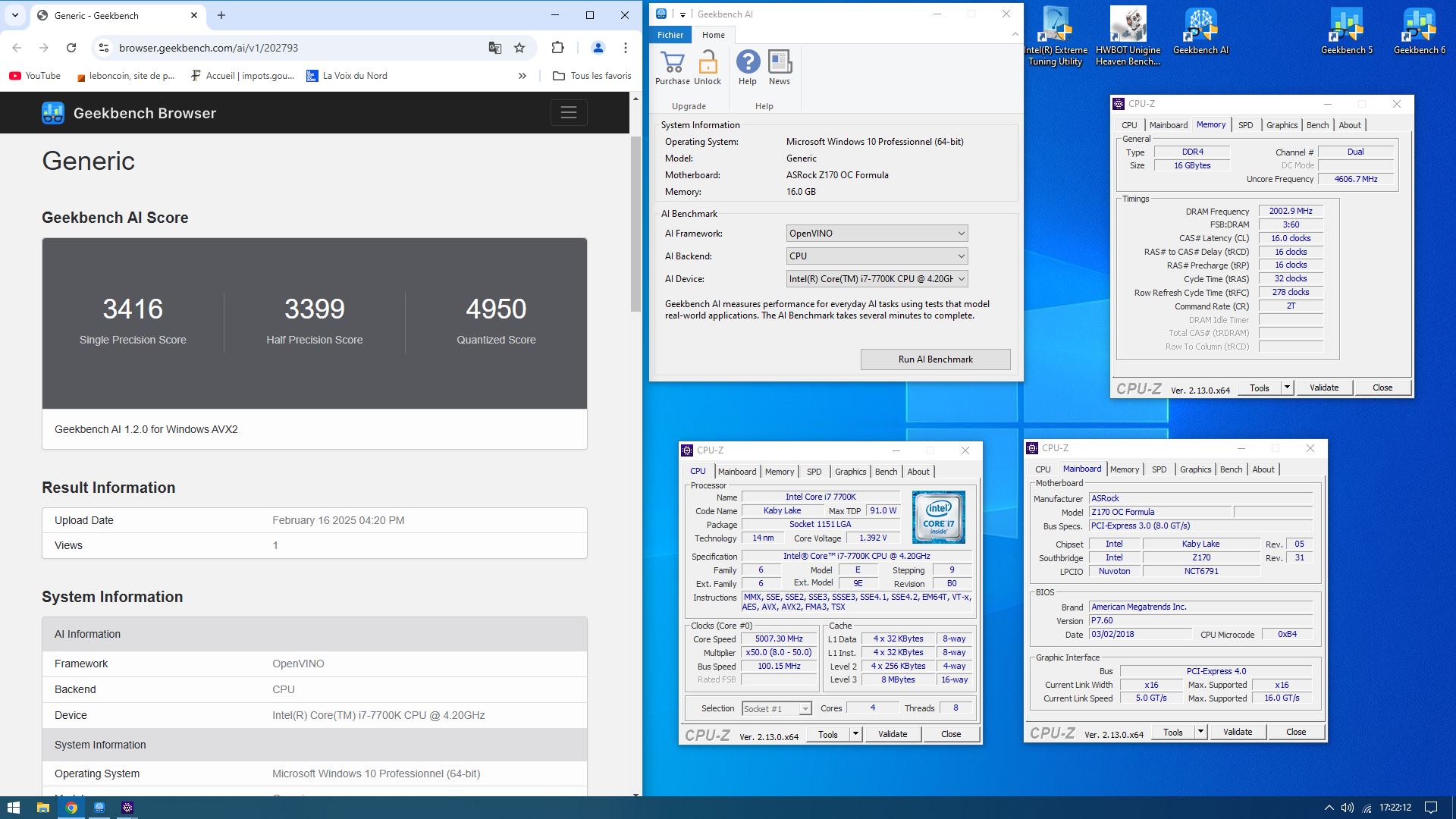Open File Explorer from taskbar
1456x819 pixels.
(42, 808)
